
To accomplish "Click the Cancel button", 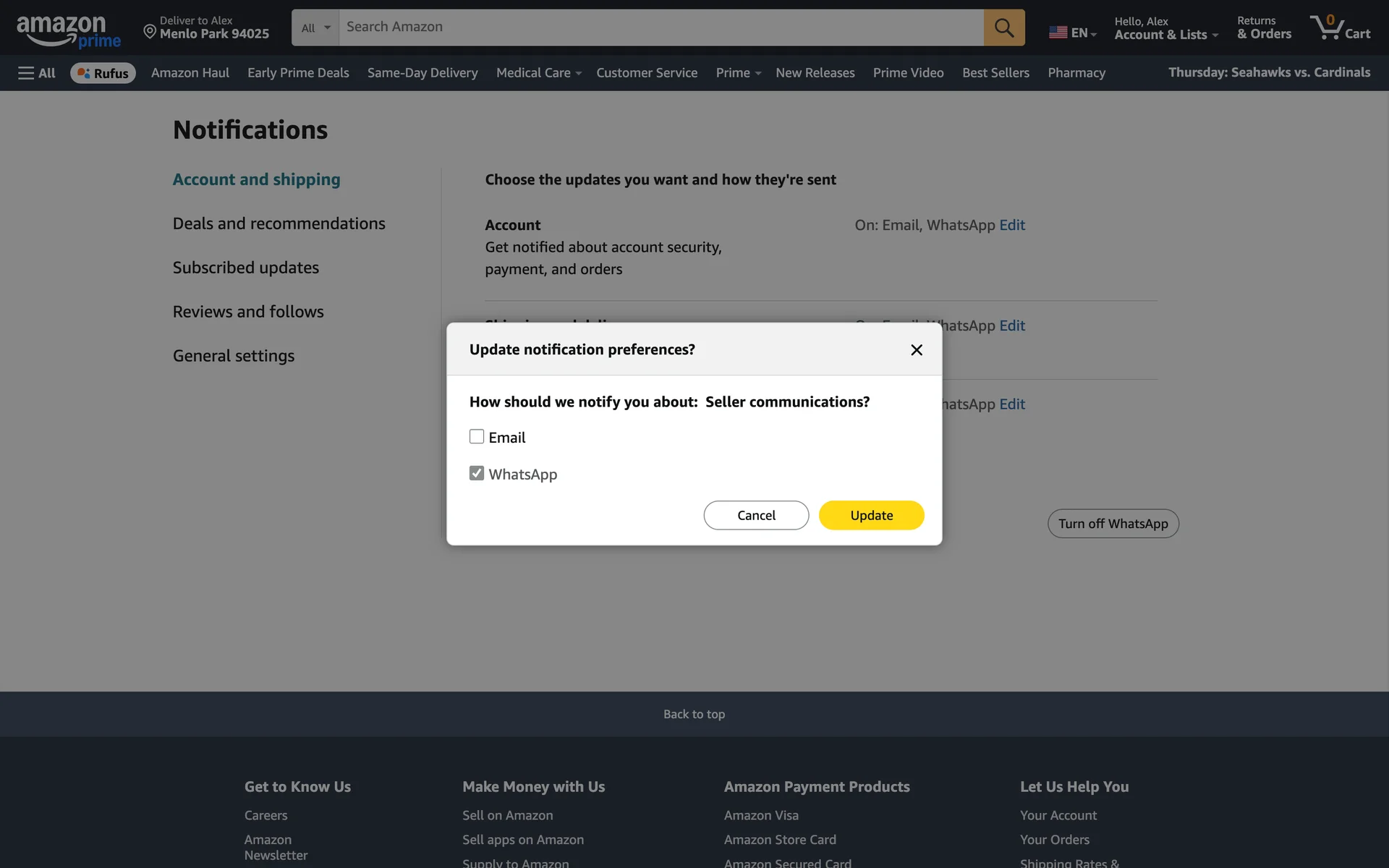I will coord(756,515).
